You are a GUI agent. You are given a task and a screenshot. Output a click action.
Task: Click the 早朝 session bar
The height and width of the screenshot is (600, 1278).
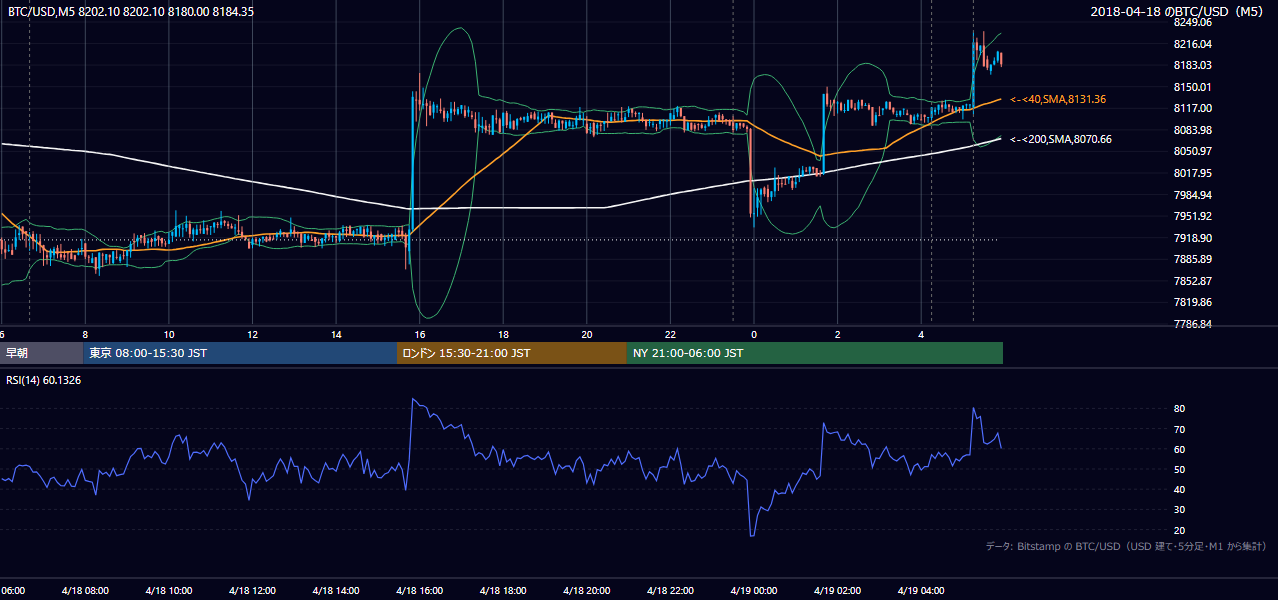tap(41, 353)
